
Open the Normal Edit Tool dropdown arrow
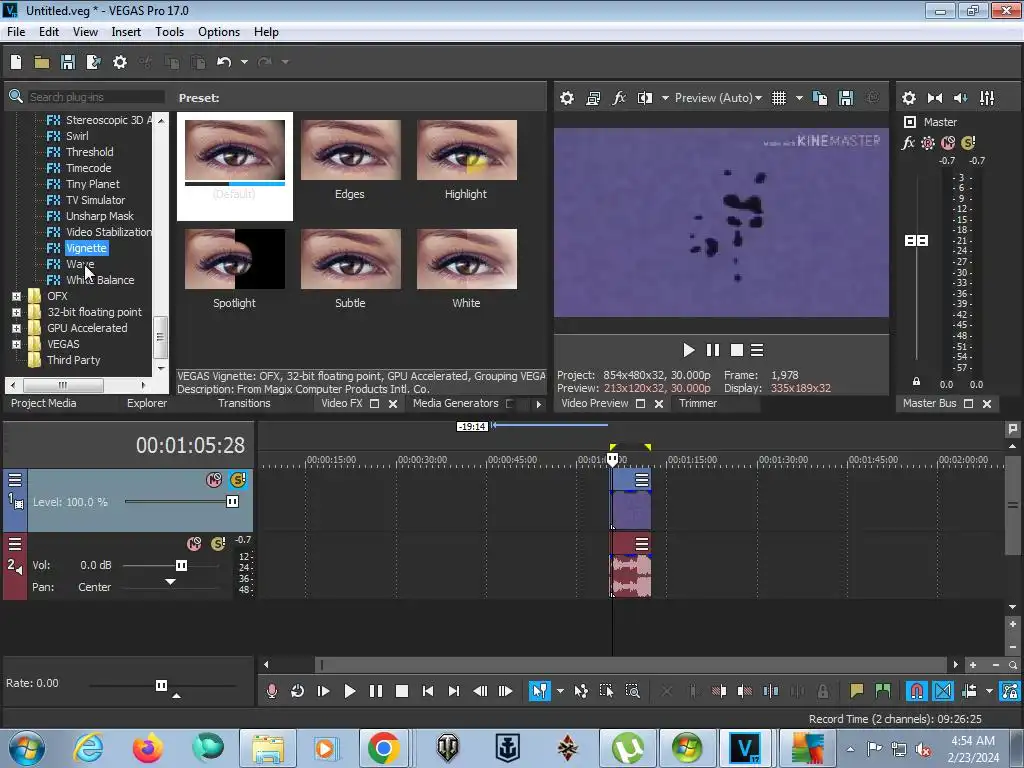click(x=560, y=691)
